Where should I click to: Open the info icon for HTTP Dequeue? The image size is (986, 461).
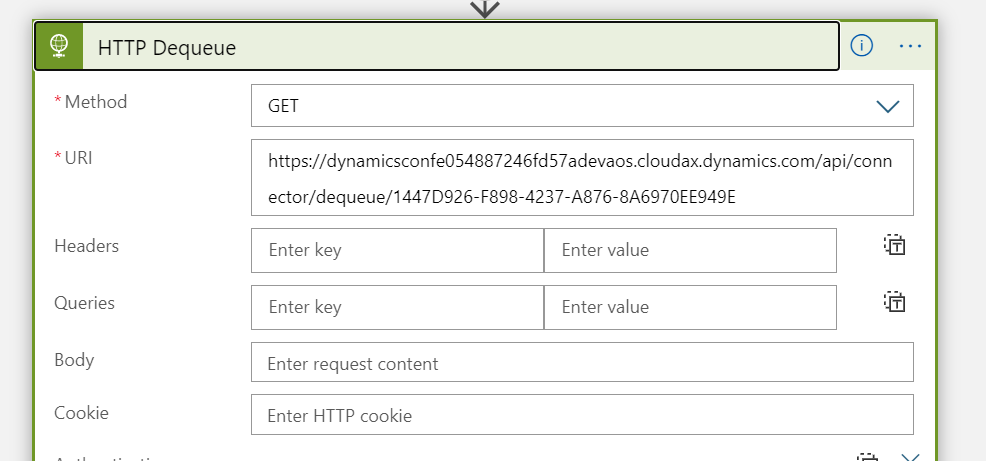[861, 45]
